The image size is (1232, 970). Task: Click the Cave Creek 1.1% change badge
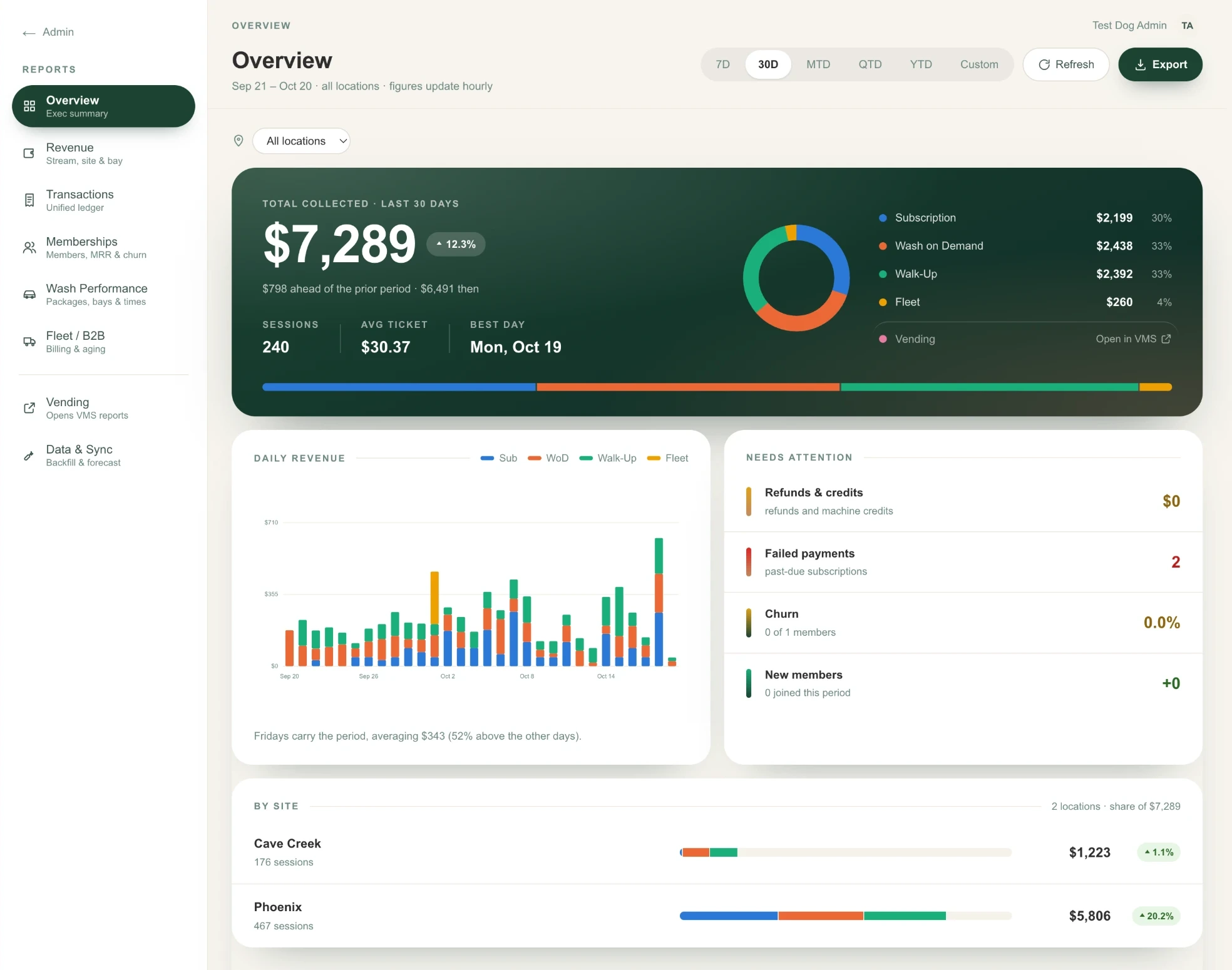tap(1159, 852)
